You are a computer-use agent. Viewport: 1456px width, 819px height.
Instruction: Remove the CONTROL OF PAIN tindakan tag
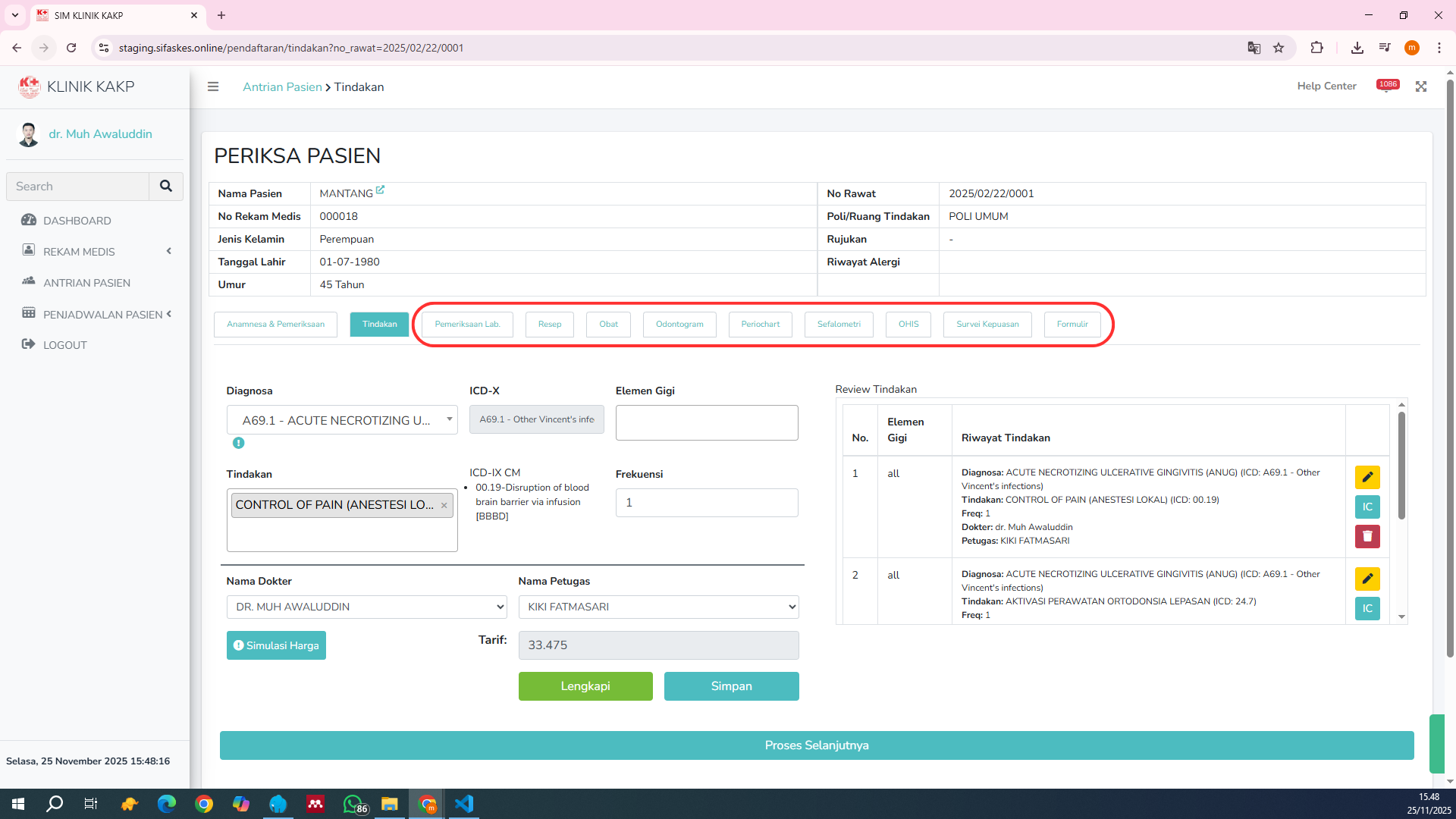click(444, 505)
